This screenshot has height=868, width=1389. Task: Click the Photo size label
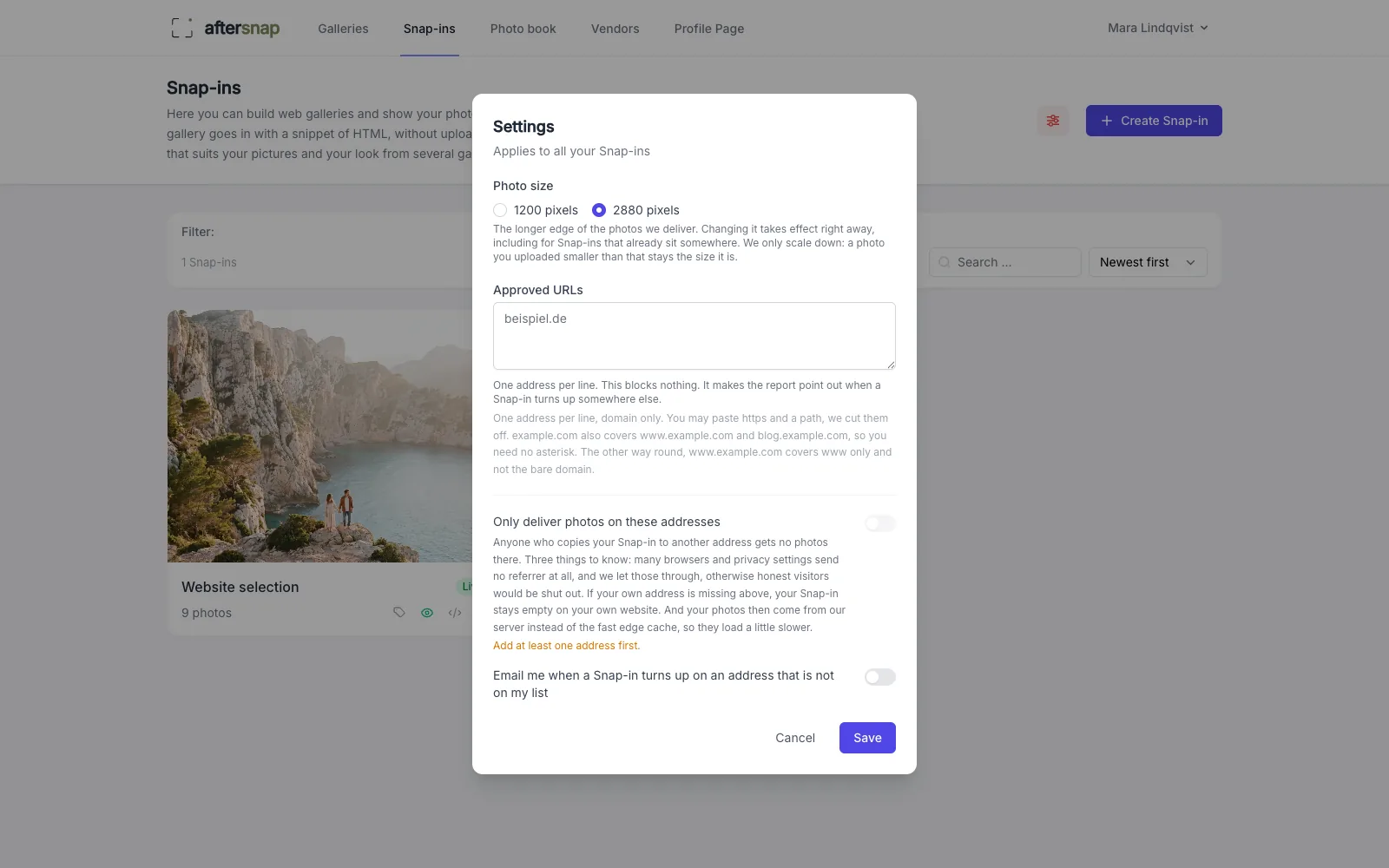coord(523,186)
